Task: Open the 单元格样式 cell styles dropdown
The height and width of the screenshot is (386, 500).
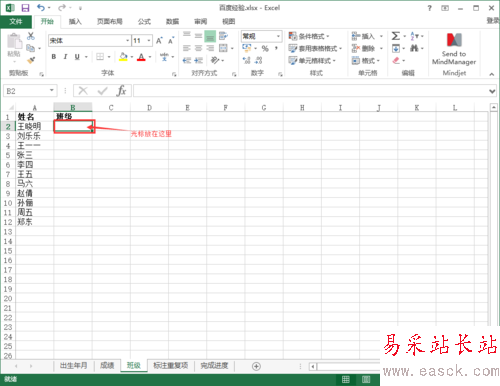Action: 312,61
